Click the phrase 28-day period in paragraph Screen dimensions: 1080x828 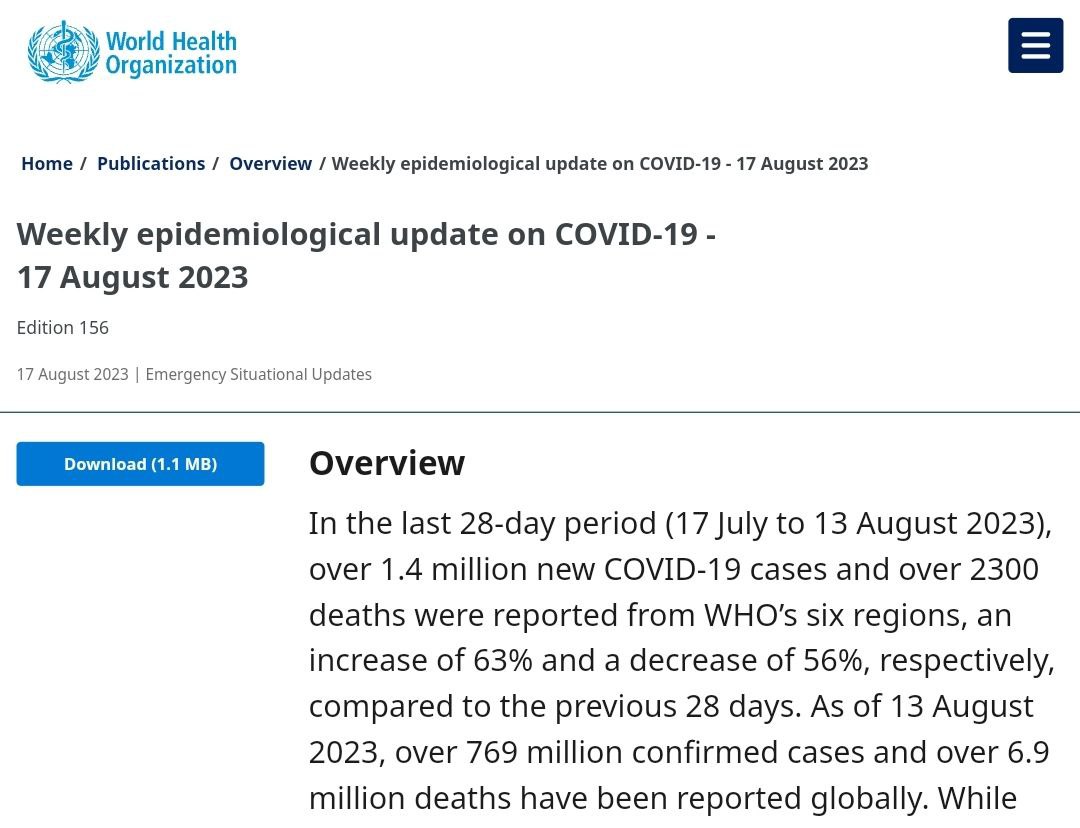[558, 524]
